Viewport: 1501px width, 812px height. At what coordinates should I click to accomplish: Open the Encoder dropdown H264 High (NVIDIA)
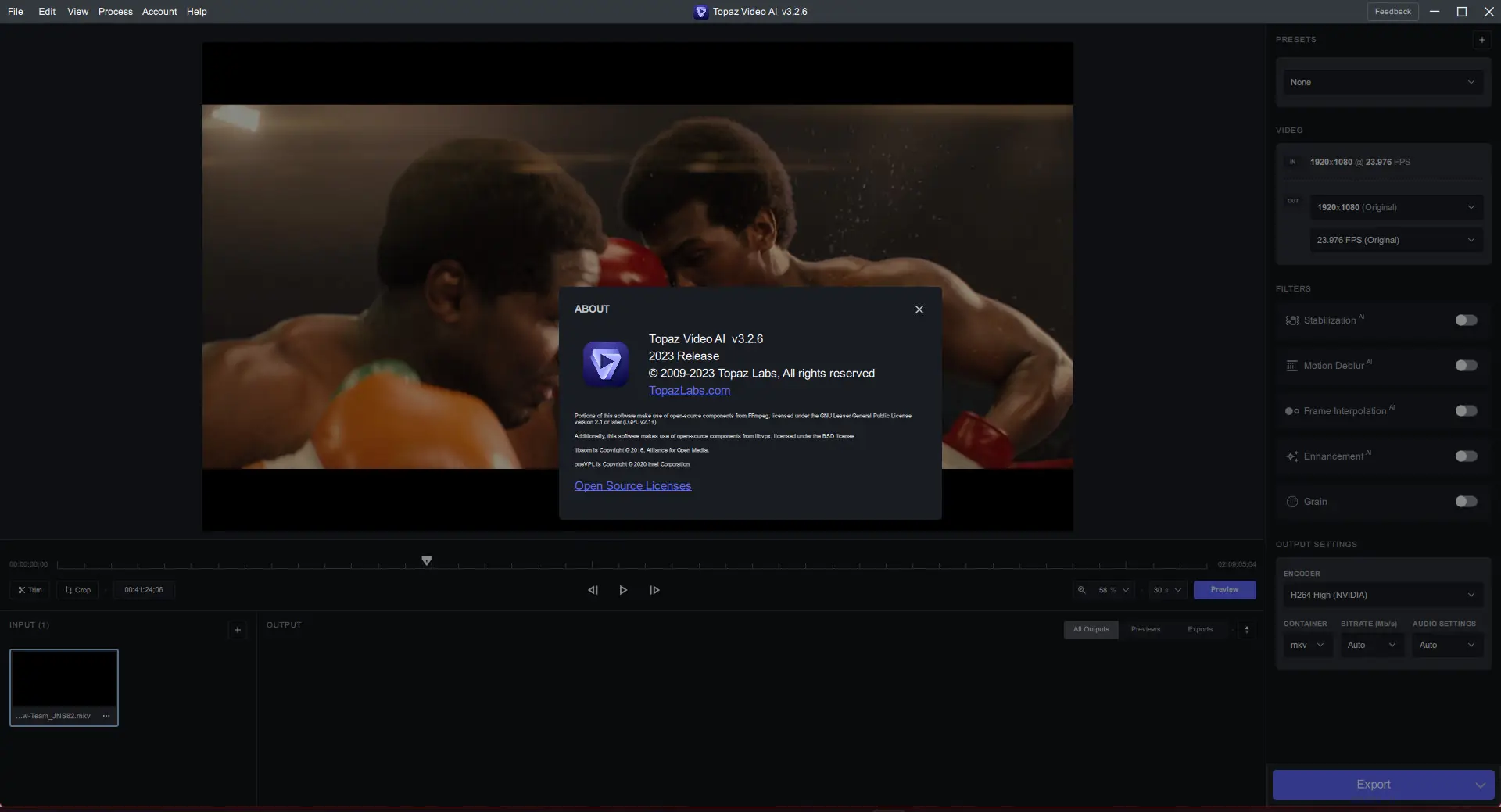(x=1382, y=595)
